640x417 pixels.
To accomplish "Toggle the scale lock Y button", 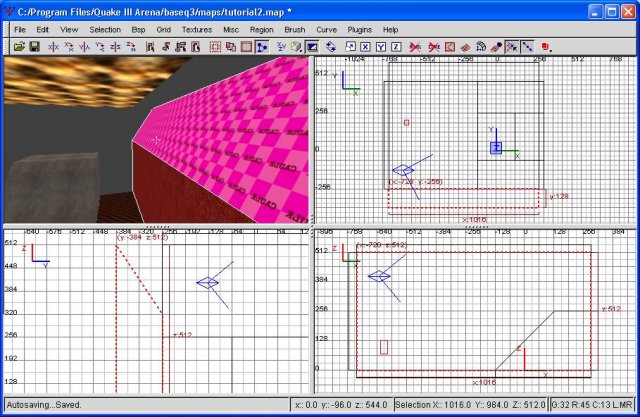I will (x=381, y=47).
